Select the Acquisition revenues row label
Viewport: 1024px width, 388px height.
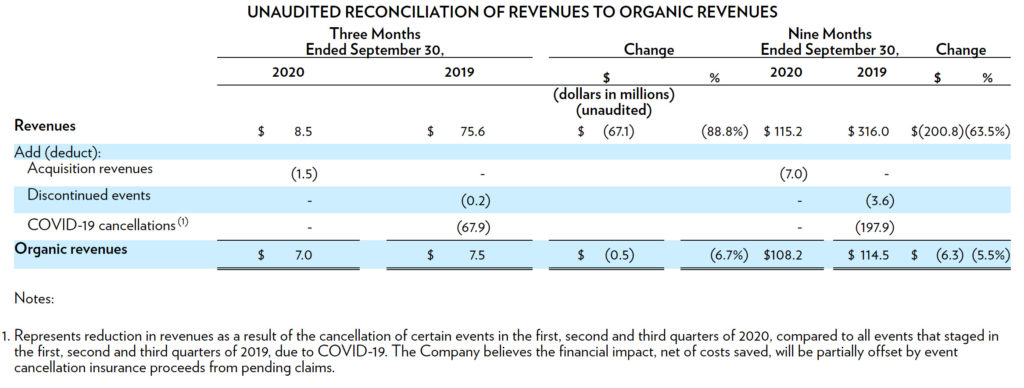tap(90, 169)
